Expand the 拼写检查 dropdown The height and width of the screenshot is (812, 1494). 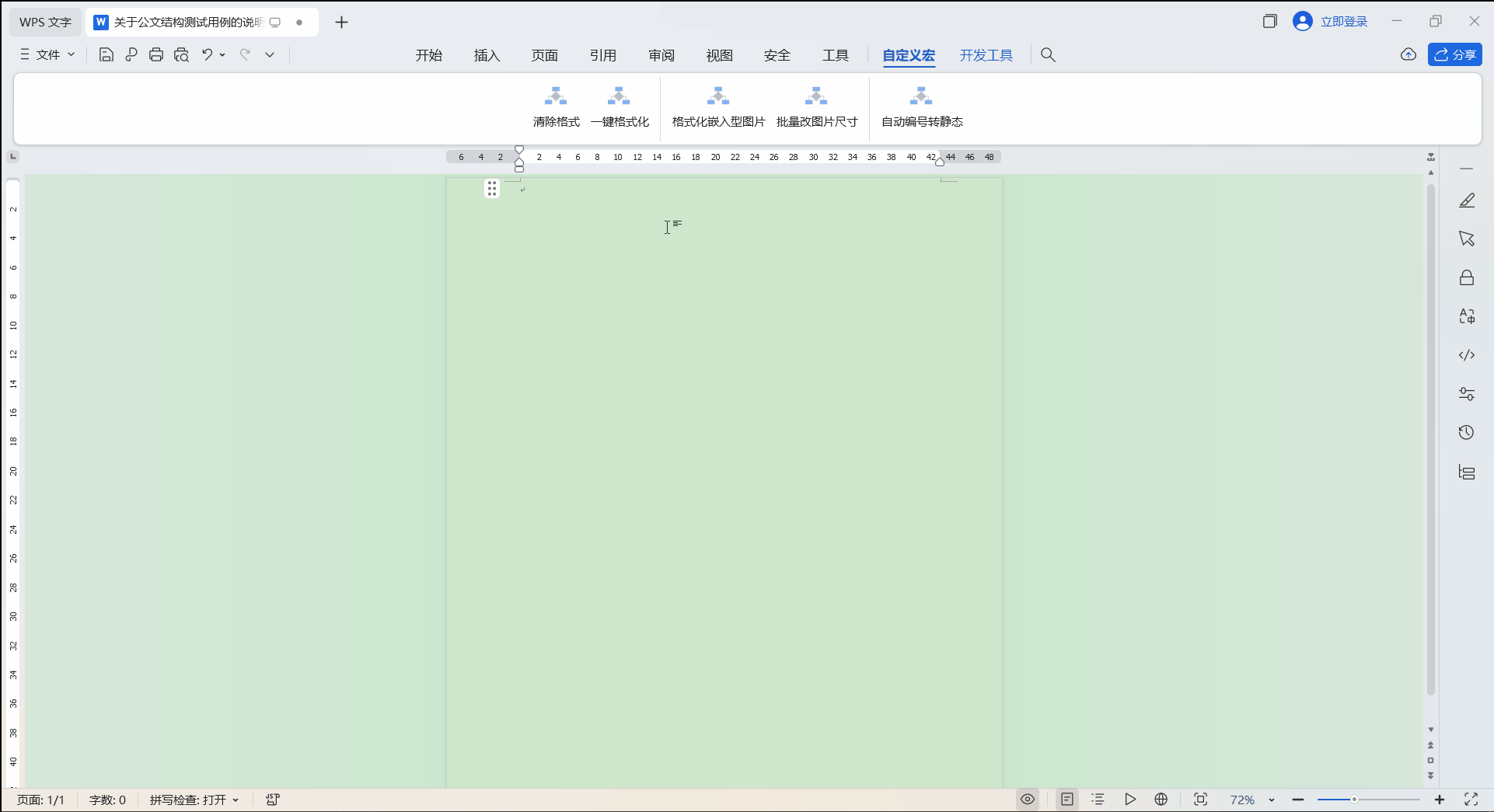pos(194,800)
